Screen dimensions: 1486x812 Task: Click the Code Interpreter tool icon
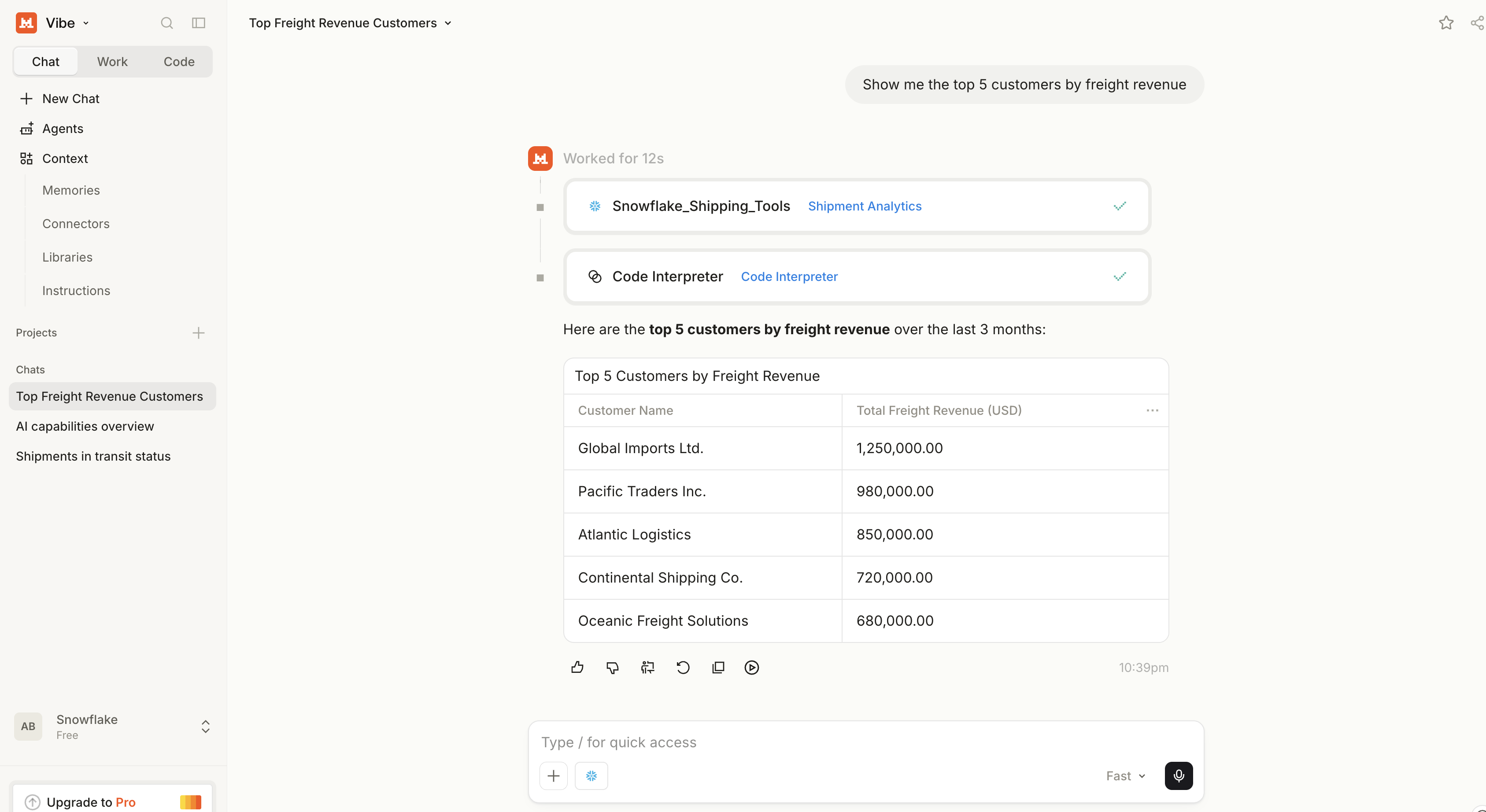[x=595, y=277]
